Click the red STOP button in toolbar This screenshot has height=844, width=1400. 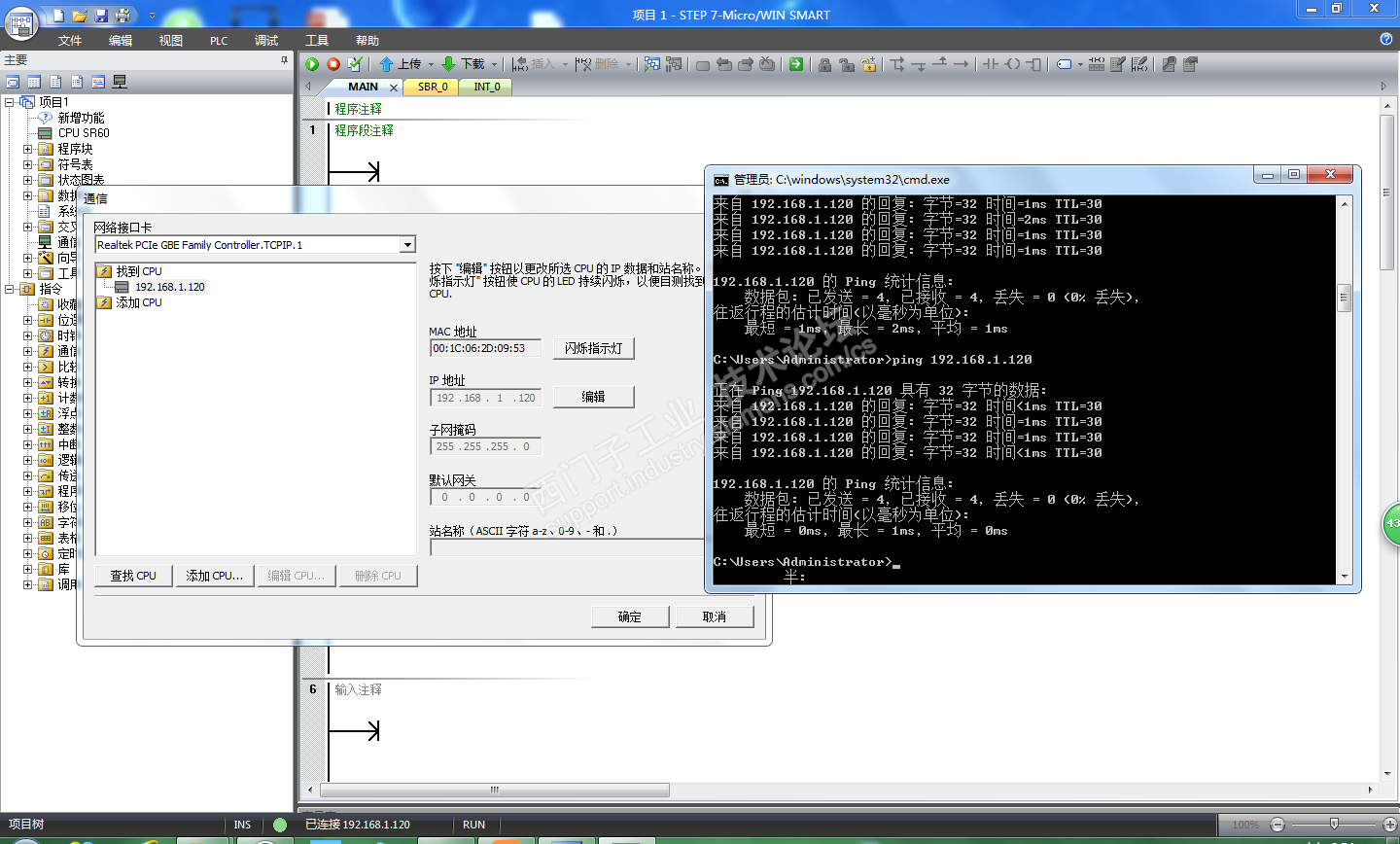point(333,64)
